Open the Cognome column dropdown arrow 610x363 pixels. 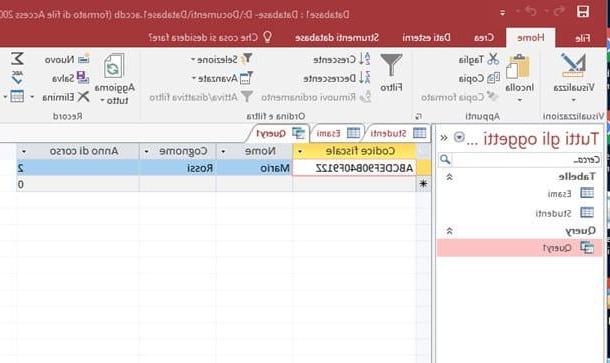(x=146, y=151)
